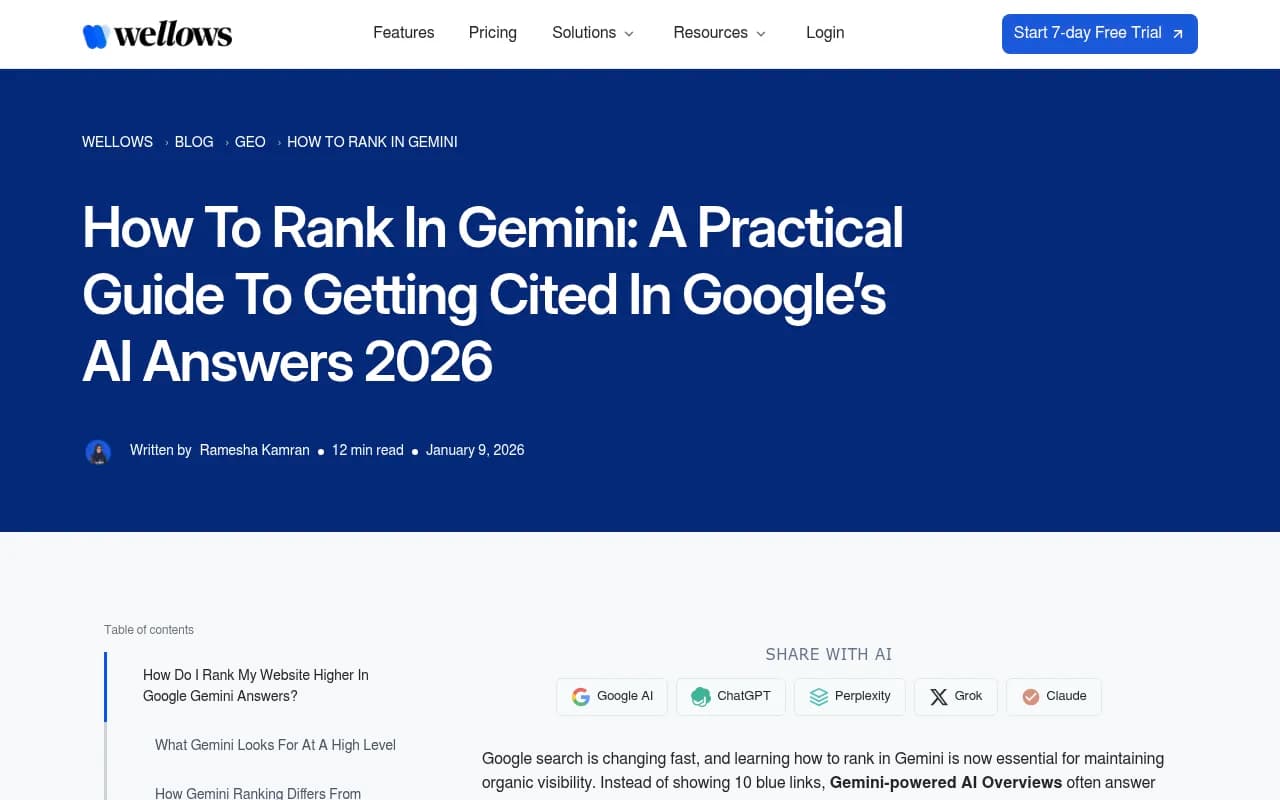Share the article with Google AI
The height and width of the screenshot is (800, 1280).
click(x=611, y=696)
